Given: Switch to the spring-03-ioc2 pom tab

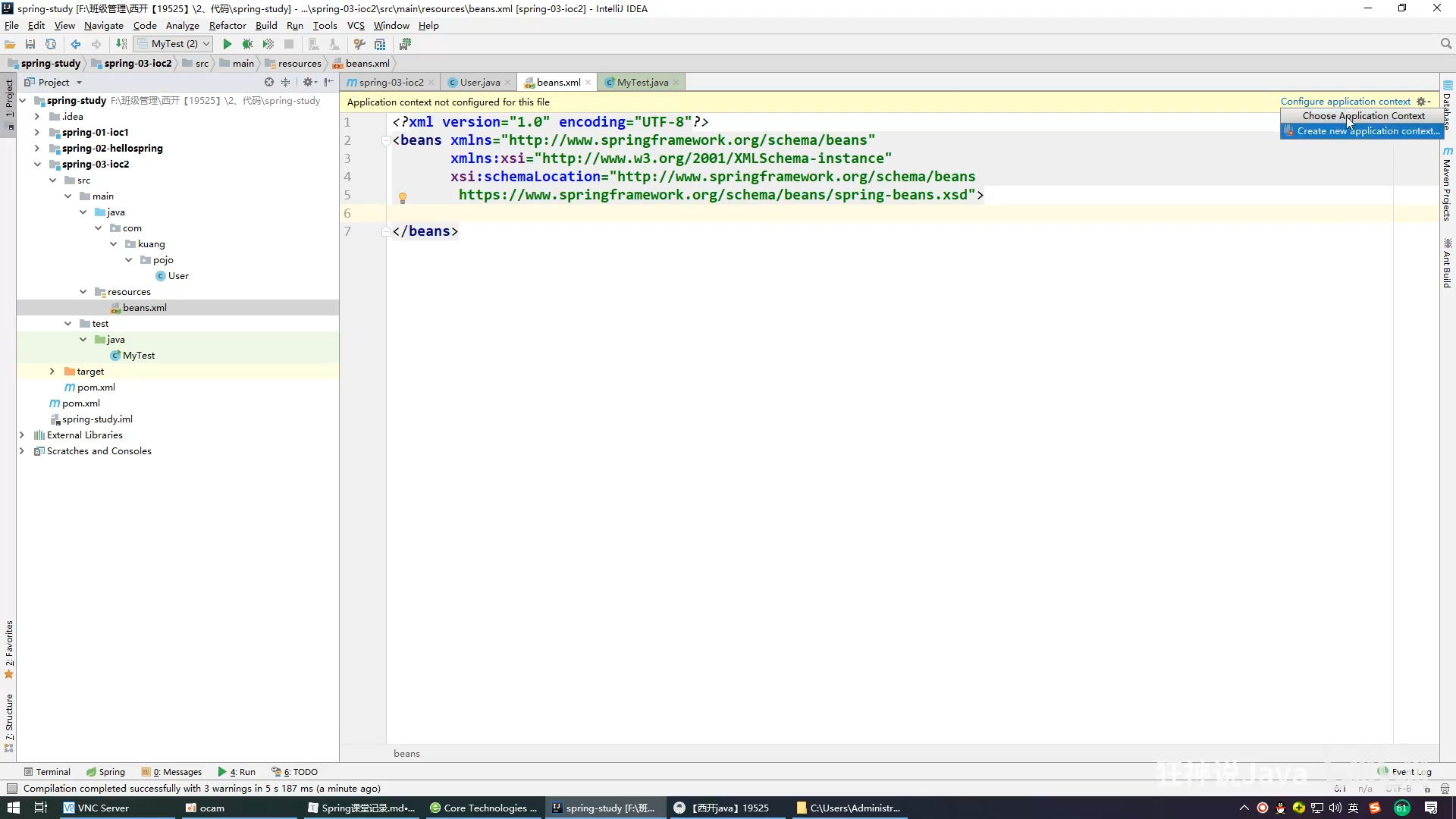Looking at the screenshot, I should [391, 82].
